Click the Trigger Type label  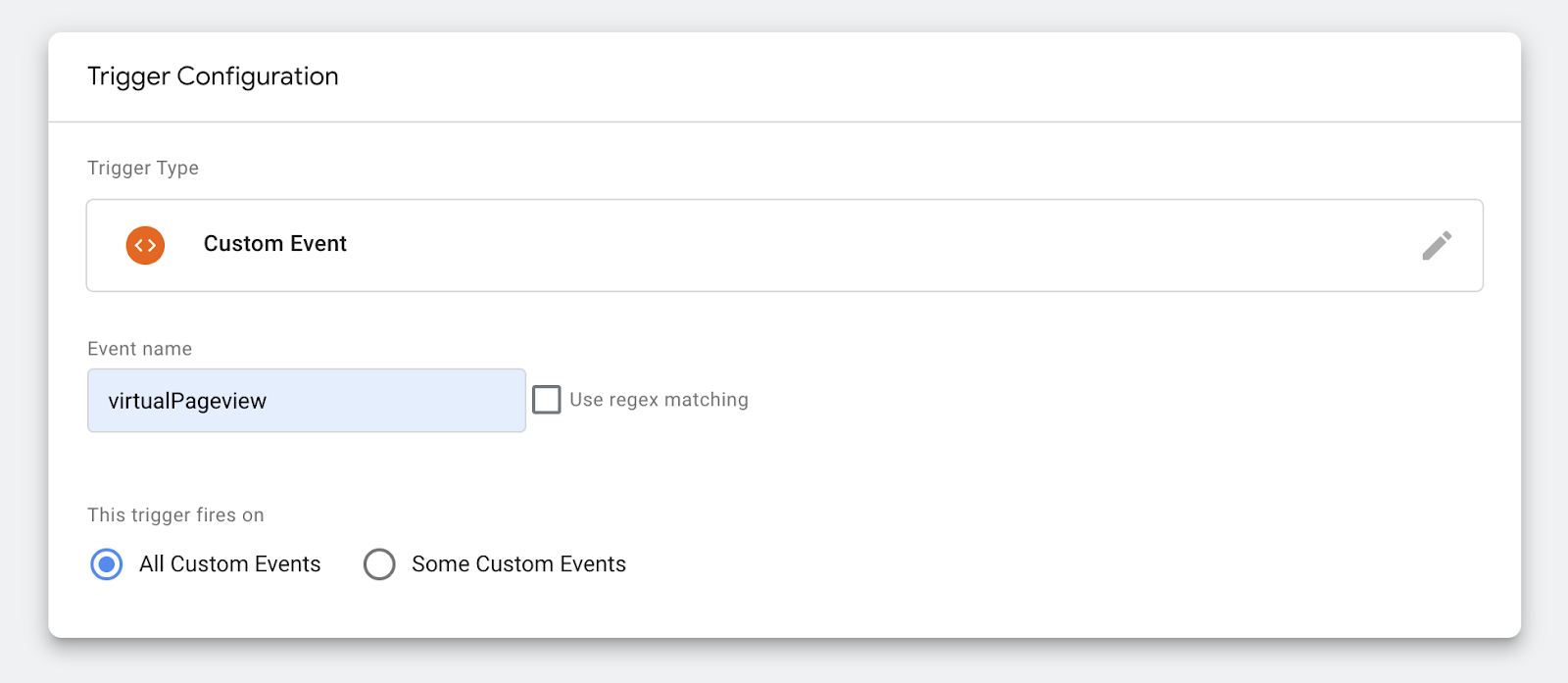[x=143, y=168]
